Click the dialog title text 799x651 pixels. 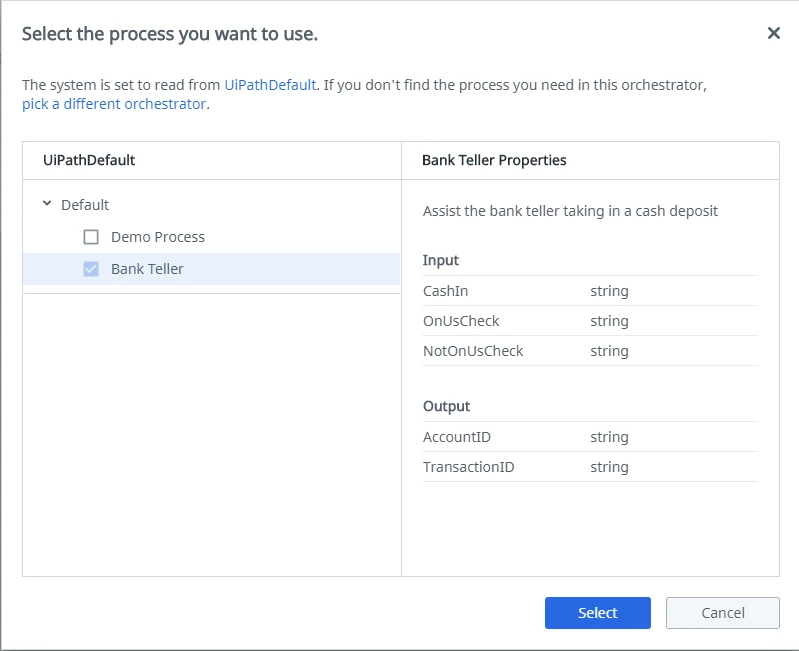(170, 34)
